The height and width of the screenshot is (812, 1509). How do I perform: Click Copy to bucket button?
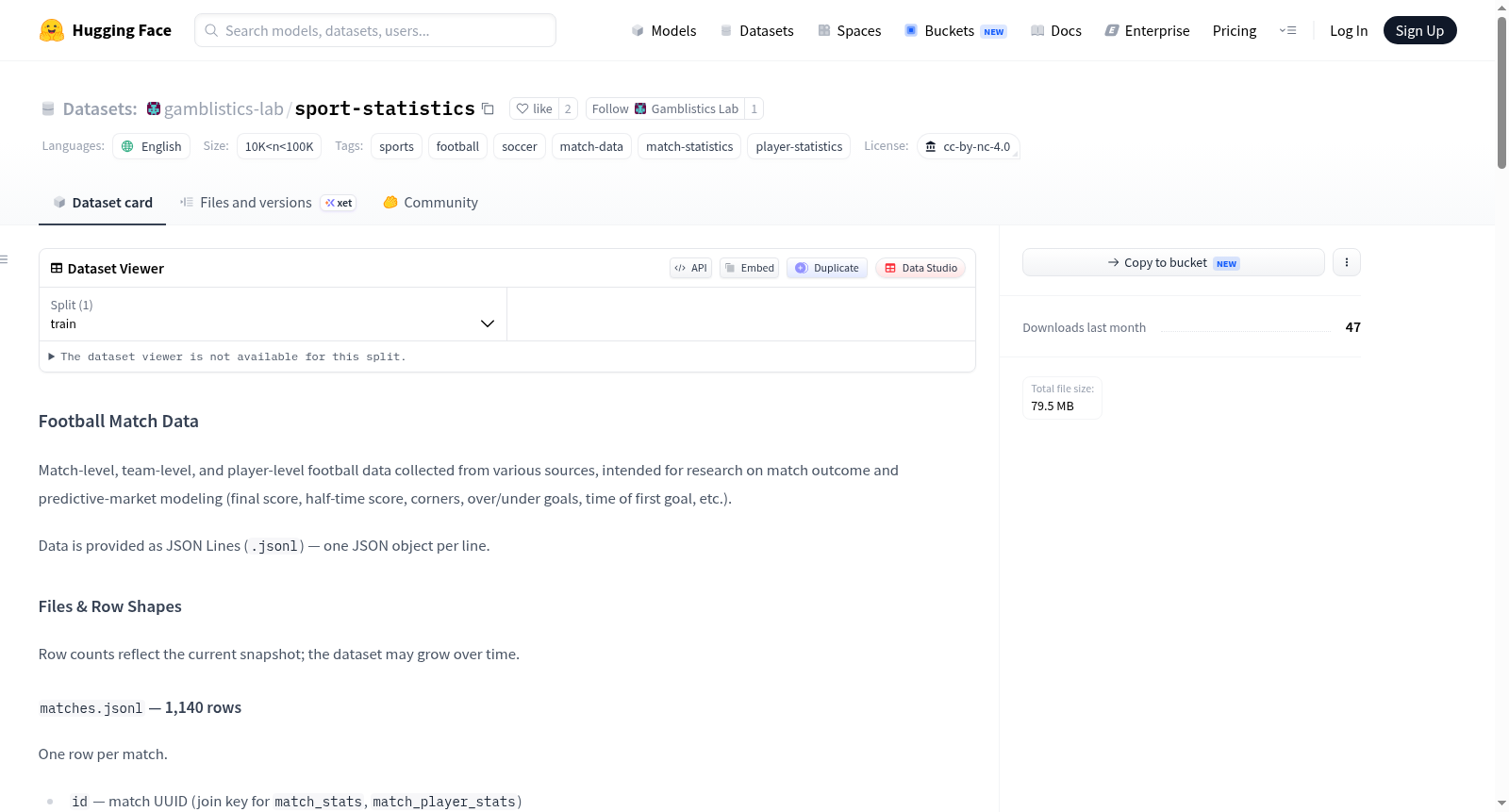pyautogui.click(x=1173, y=262)
